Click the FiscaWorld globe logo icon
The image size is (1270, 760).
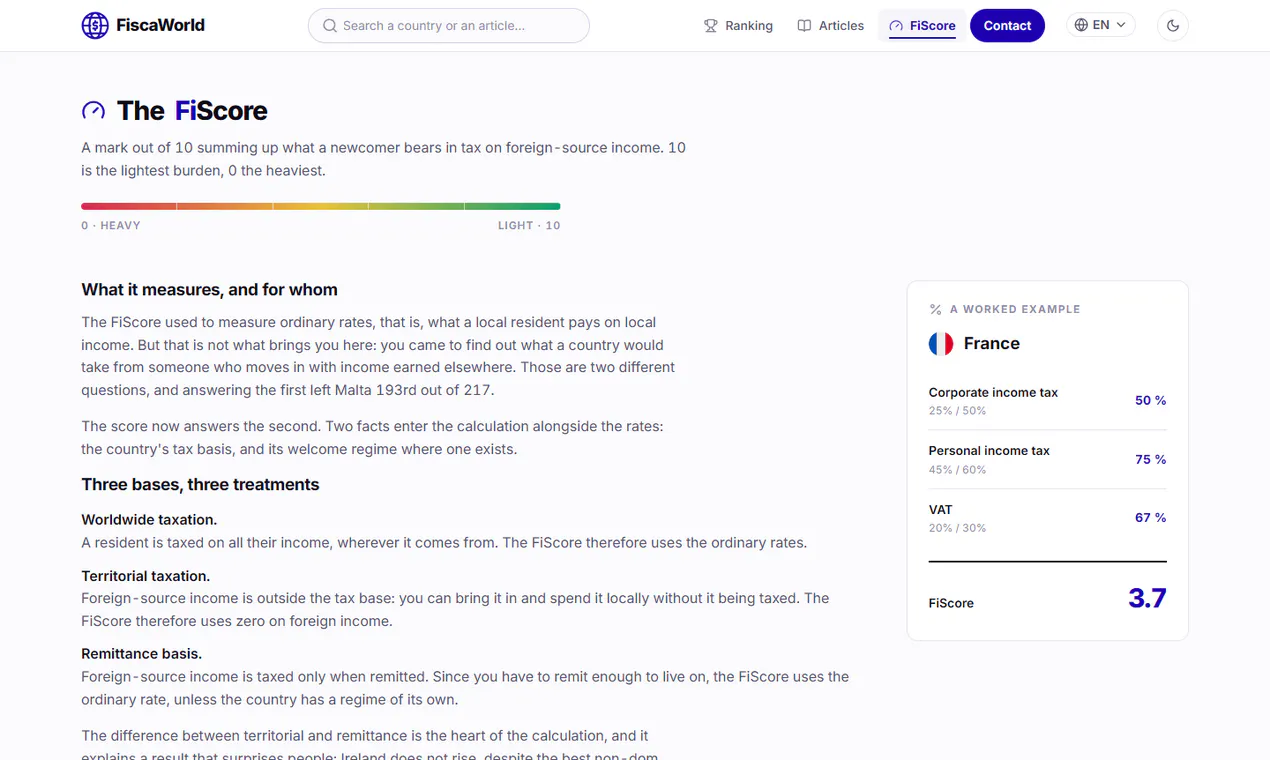tap(95, 25)
